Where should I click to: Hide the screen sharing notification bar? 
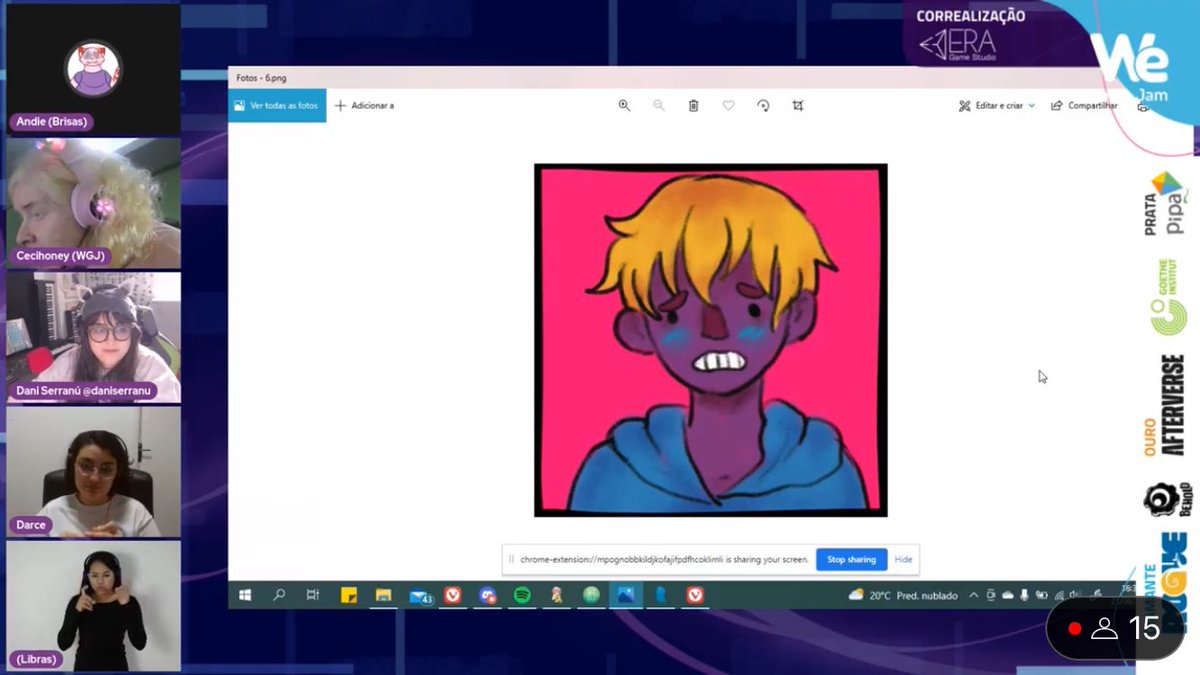click(903, 559)
